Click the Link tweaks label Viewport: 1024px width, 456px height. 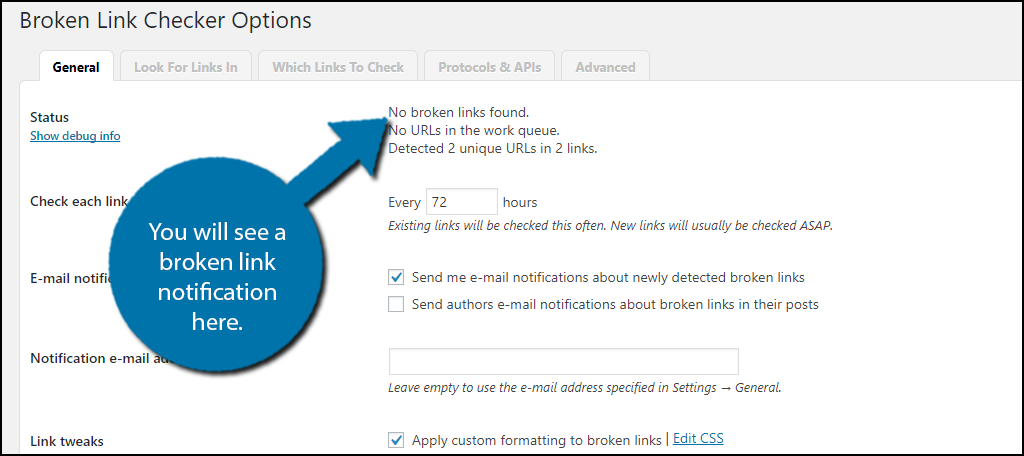tap(67, 442)
